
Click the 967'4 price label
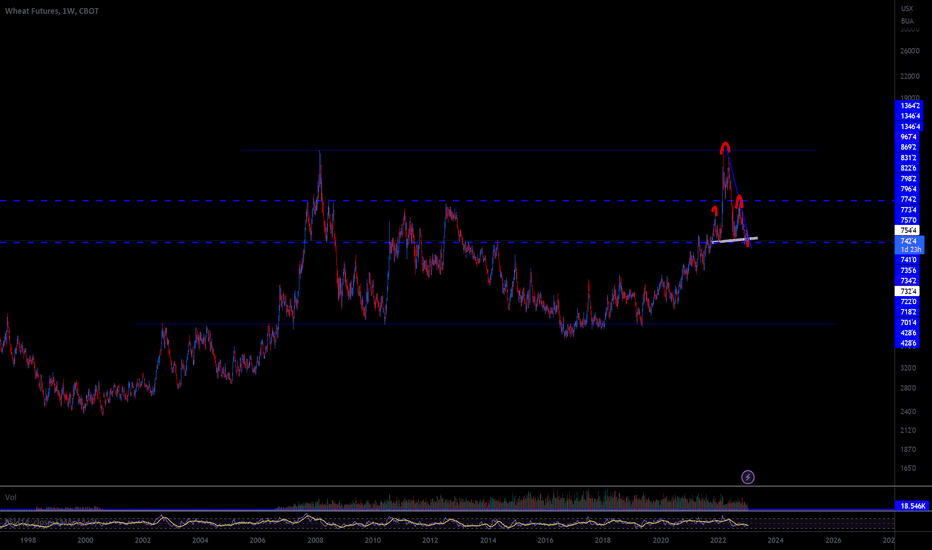point(908,137)
